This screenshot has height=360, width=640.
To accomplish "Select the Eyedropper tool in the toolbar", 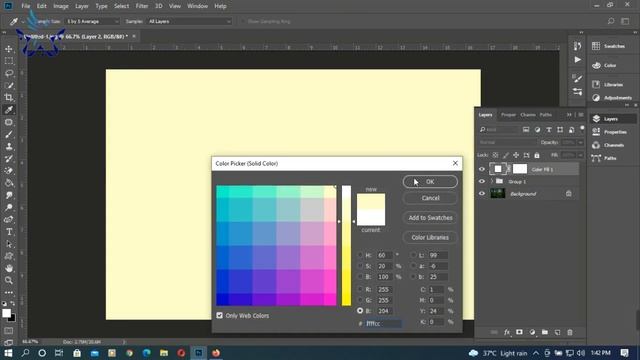I will pos(9,110).
